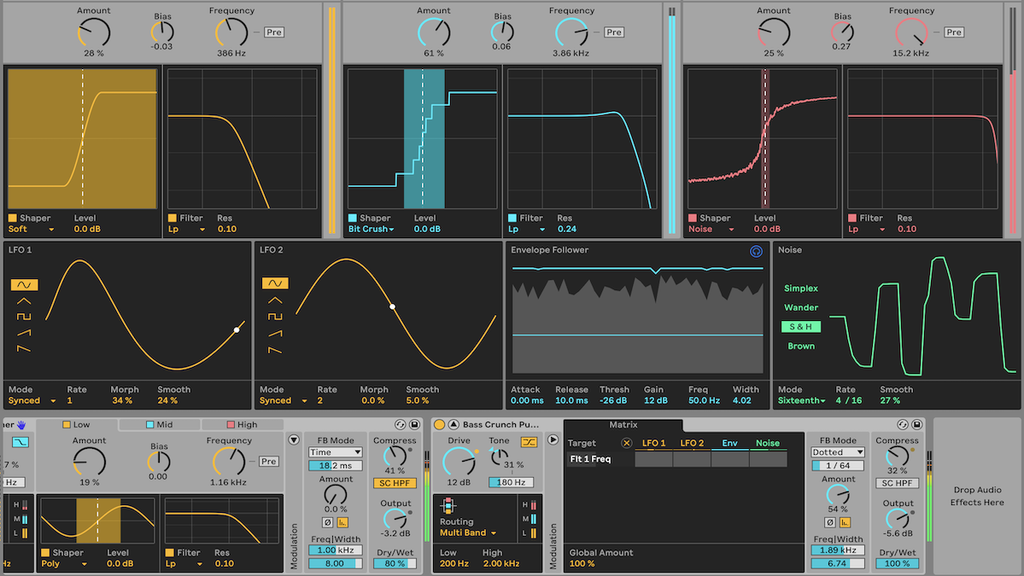This screenshot has width=1024, height=576.
Task: Click the Matrix clear X icon
Action: (627, 443)
